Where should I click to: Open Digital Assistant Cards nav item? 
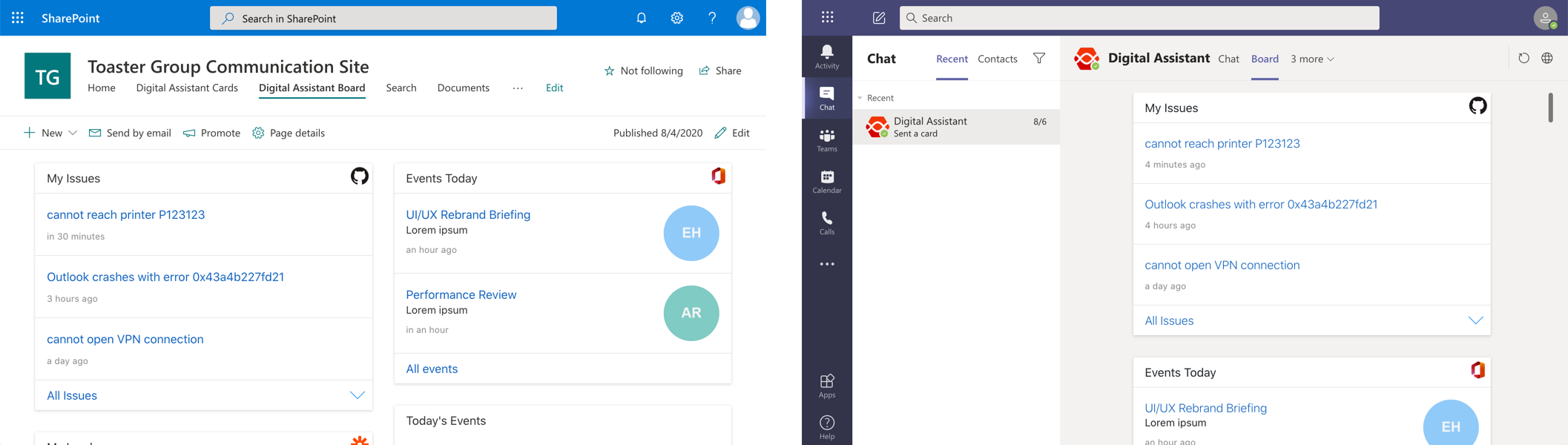187,88
